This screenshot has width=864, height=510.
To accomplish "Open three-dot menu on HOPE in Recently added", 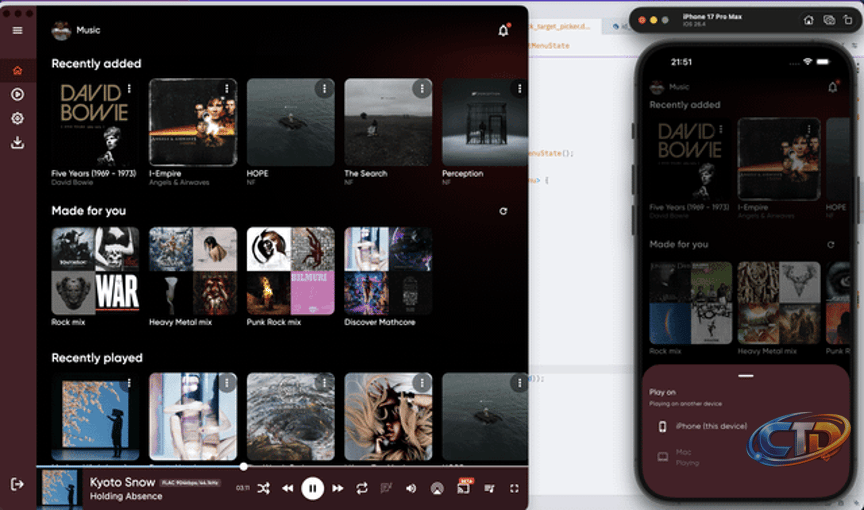I will point(324,89).
